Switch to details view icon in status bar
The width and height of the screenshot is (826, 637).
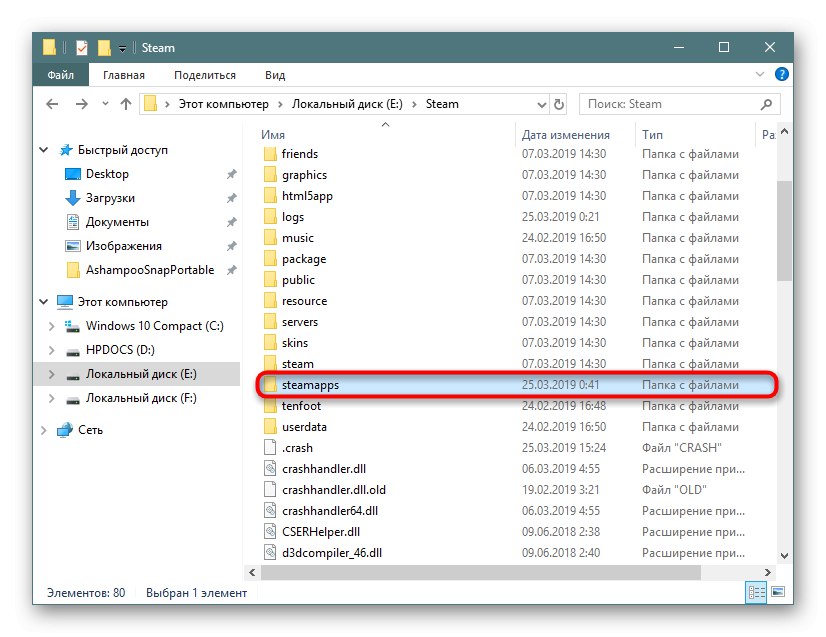tap(756, 593)
